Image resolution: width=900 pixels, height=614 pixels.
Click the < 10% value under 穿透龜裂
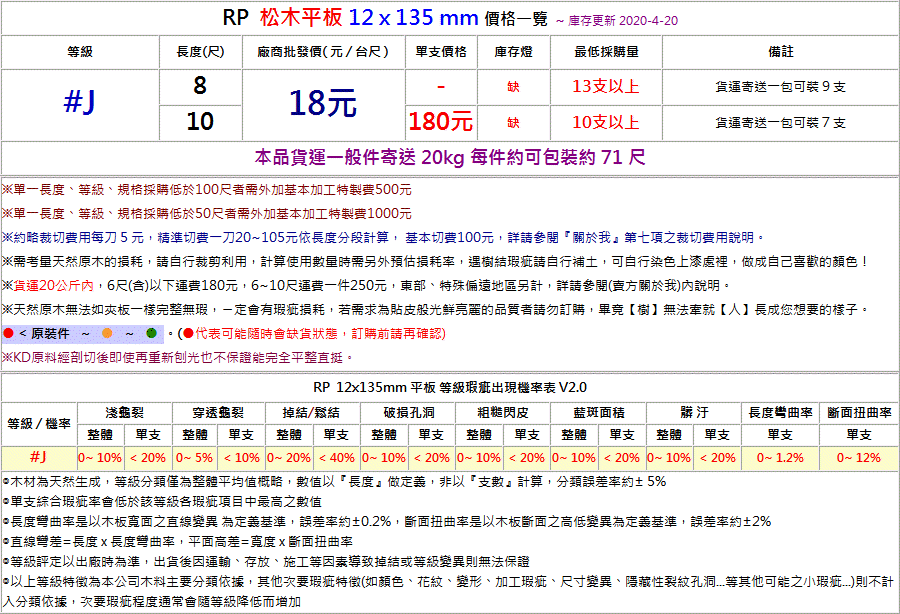tap(242, 458)
